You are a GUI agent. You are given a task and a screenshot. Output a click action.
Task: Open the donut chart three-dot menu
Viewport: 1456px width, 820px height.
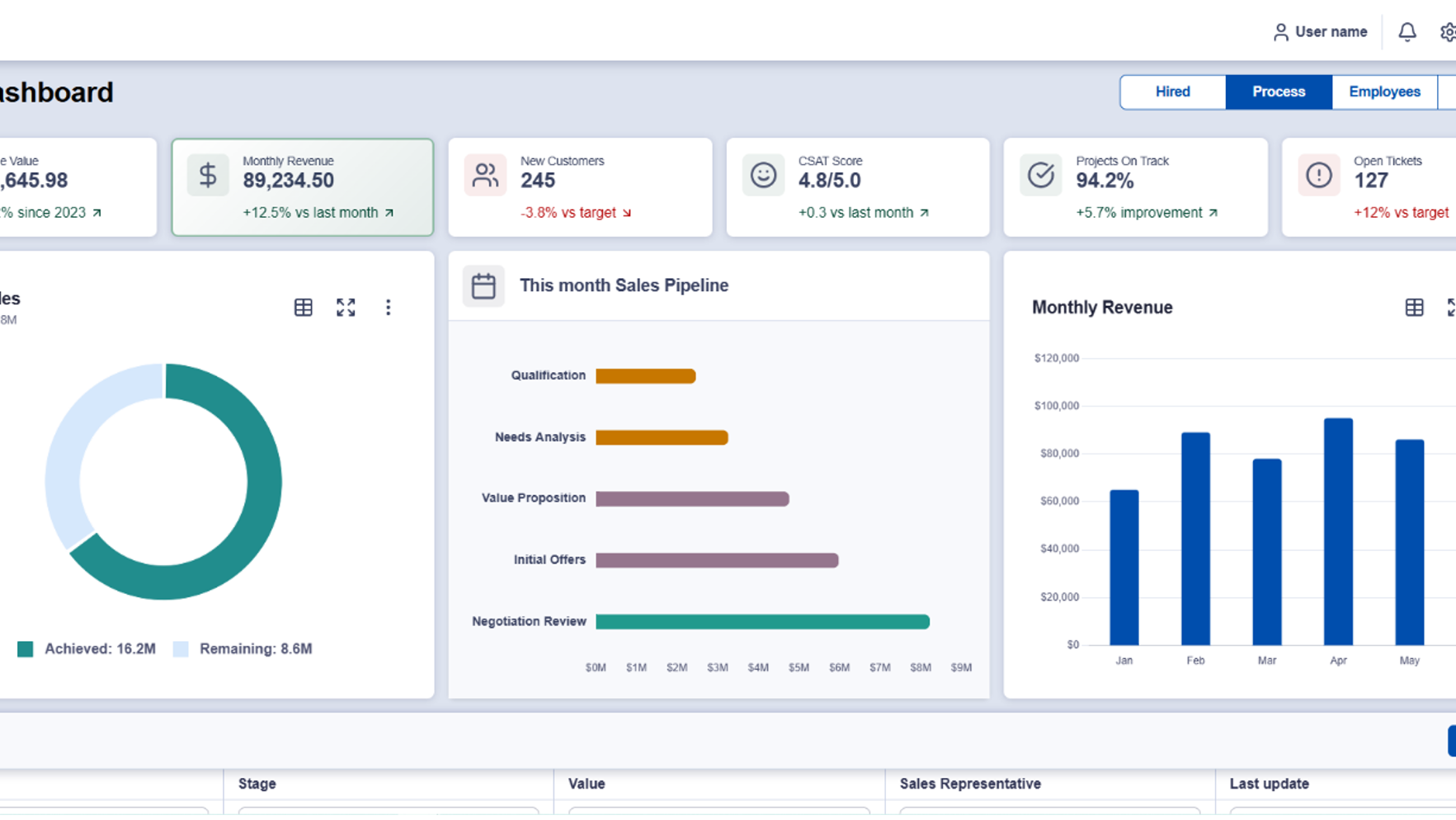388,308
